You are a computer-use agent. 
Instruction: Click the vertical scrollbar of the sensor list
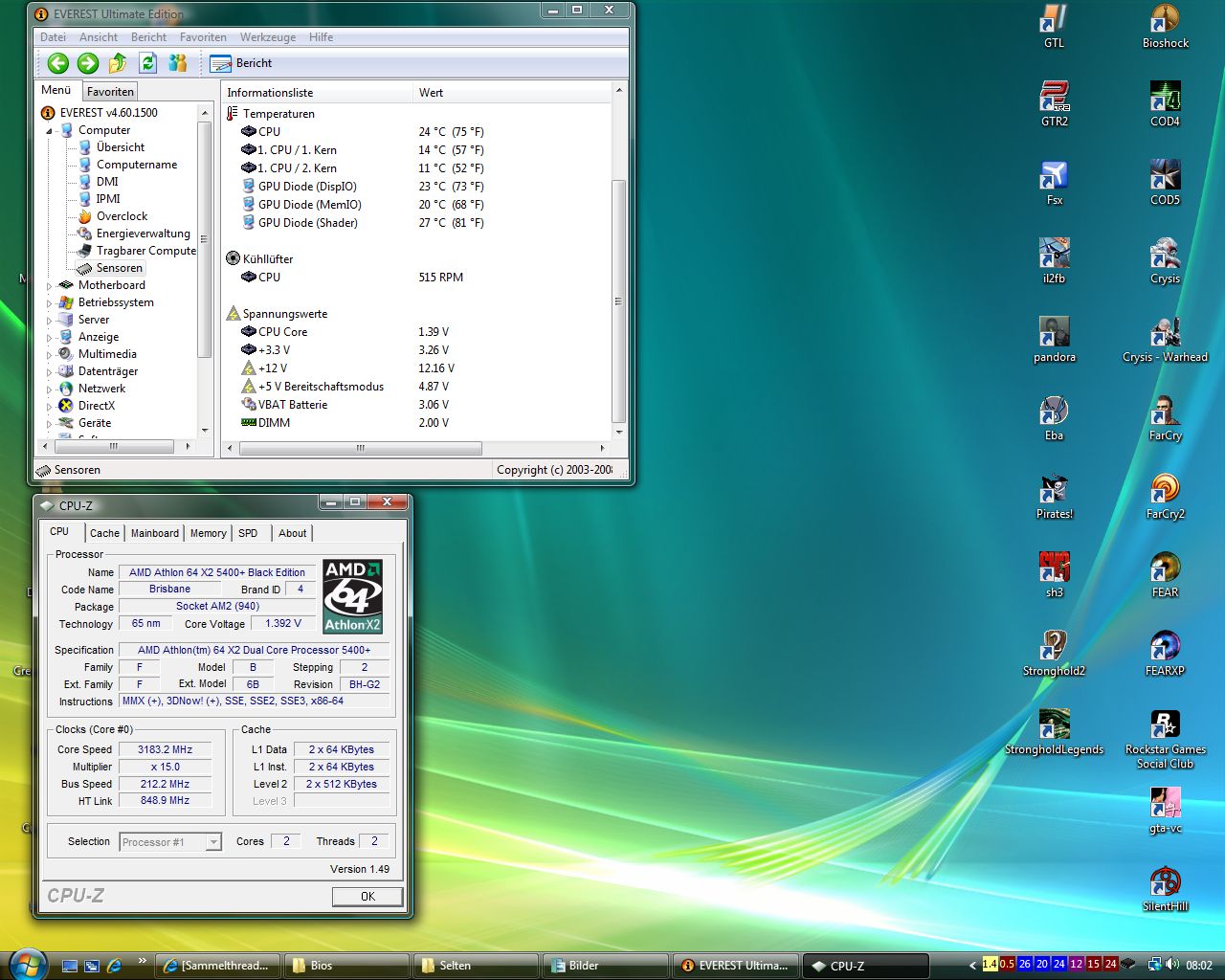618,301
